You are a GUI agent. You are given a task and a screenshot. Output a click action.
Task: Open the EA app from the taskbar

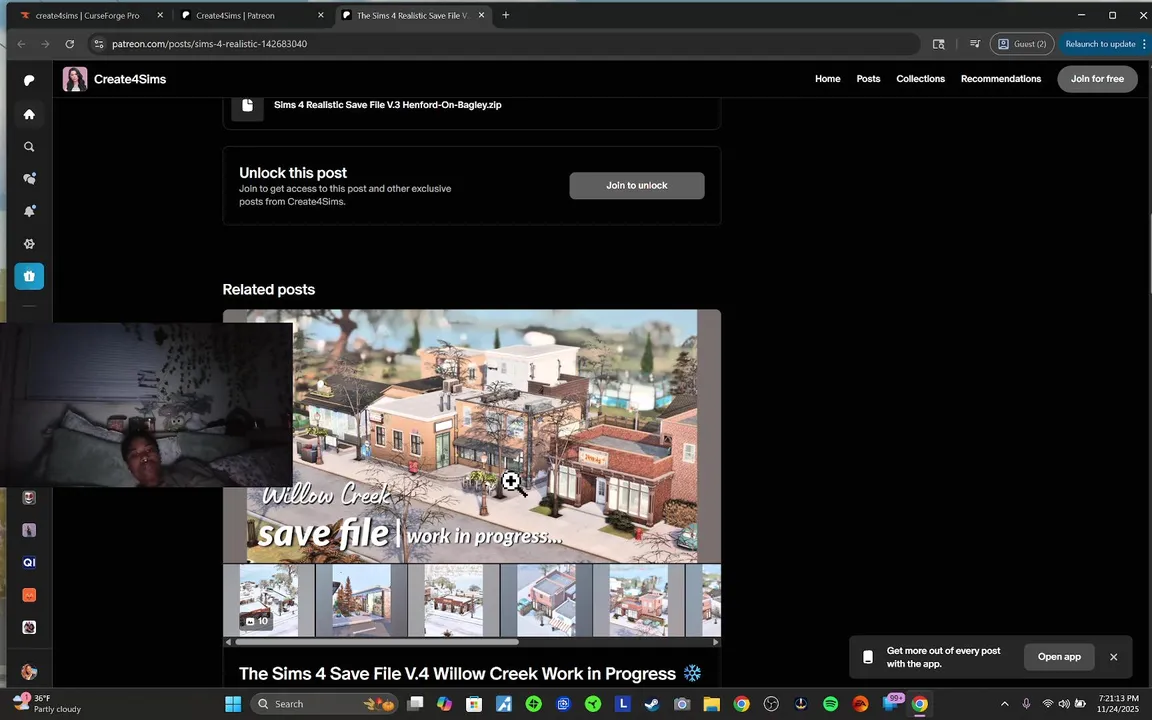[x=860, y=704]
